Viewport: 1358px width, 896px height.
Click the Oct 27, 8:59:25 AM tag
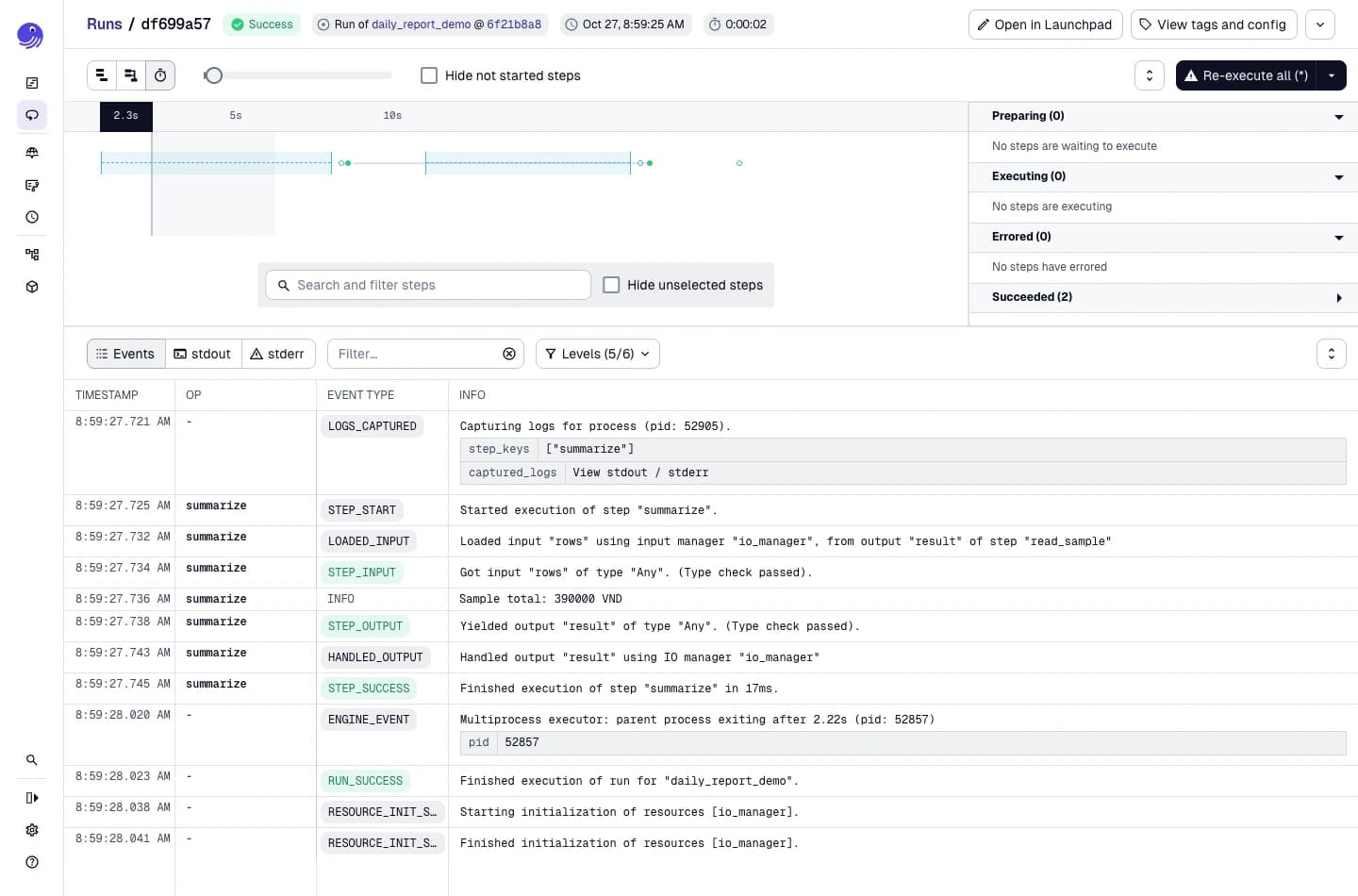pyautogui.click(x=626, y=25)
